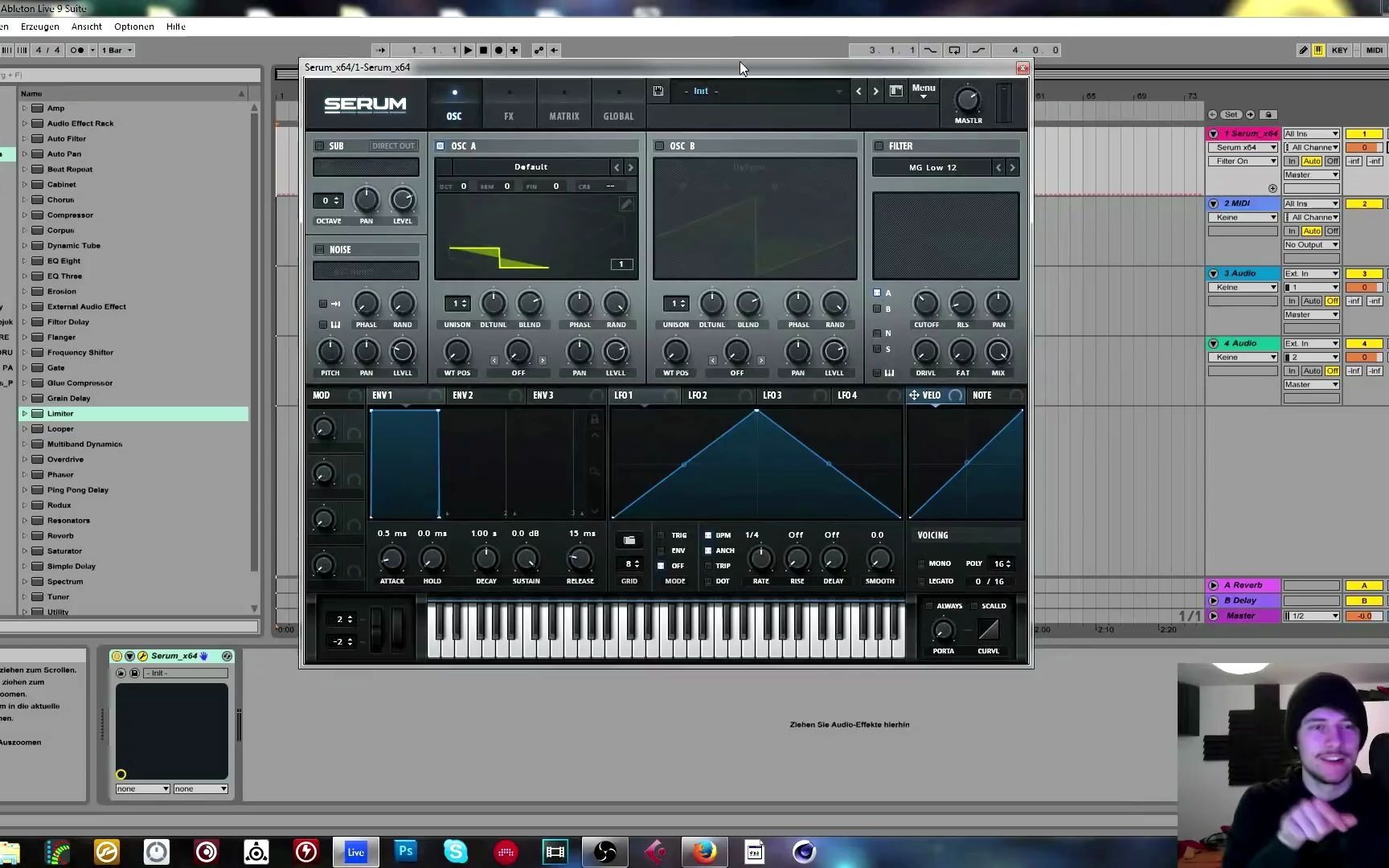Adjust the LFO GRID stepper value 8

(632, 564)
